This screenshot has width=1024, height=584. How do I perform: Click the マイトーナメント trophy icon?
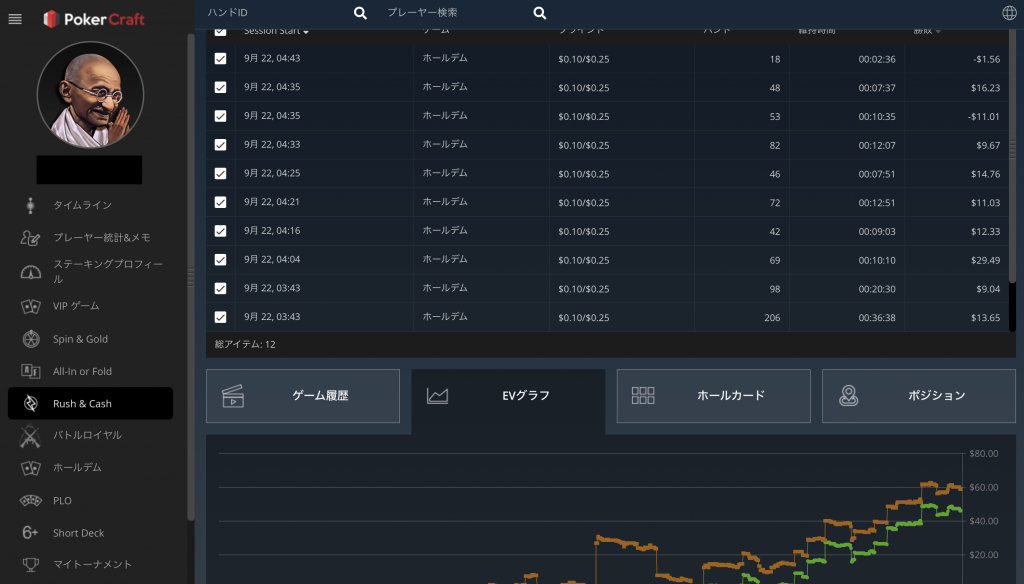pos(30,564)
